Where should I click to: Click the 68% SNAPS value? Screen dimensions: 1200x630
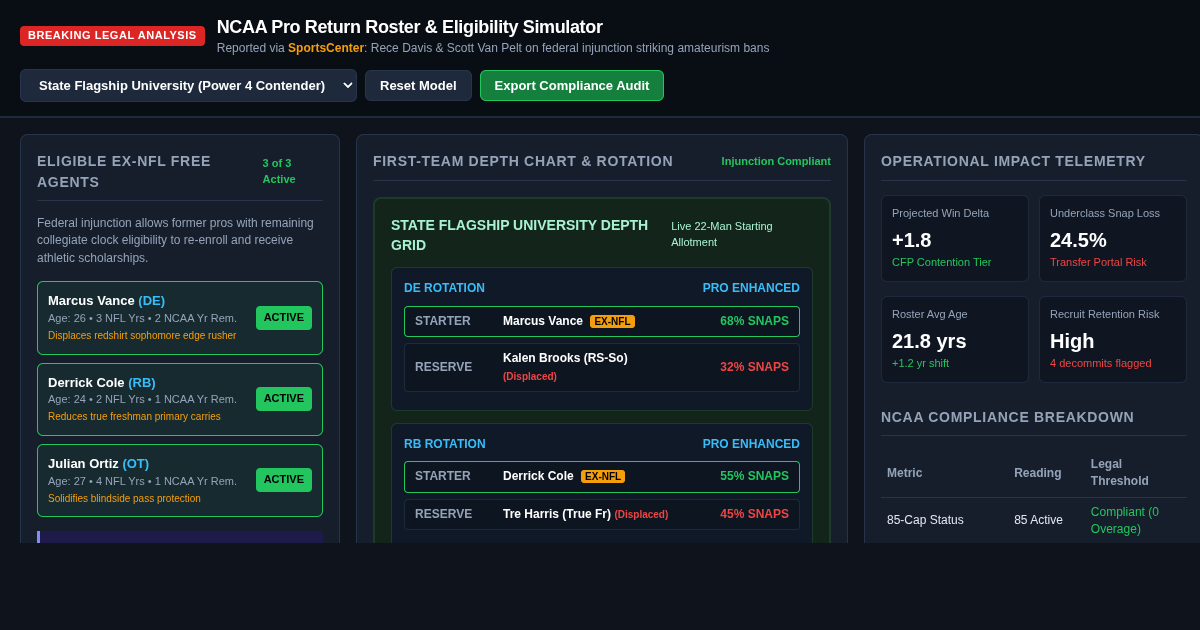coord(754,321)
